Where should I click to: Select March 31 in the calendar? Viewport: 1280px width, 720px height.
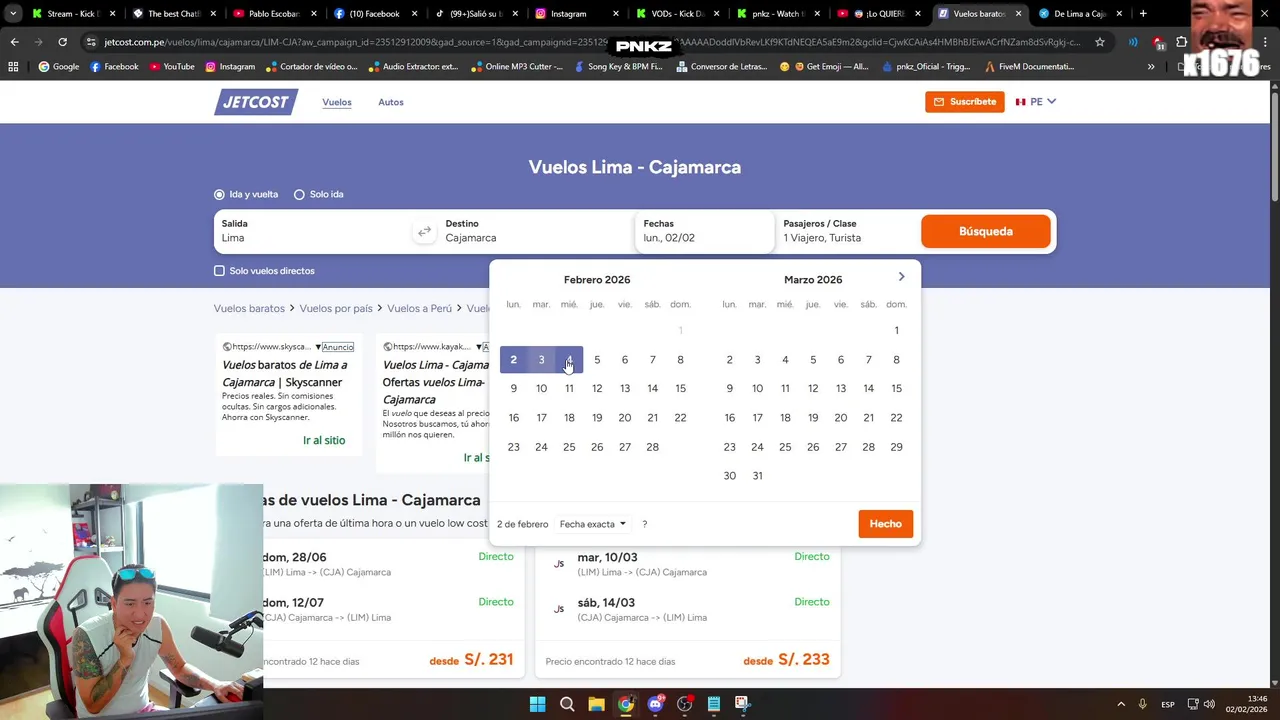(757, 476)
